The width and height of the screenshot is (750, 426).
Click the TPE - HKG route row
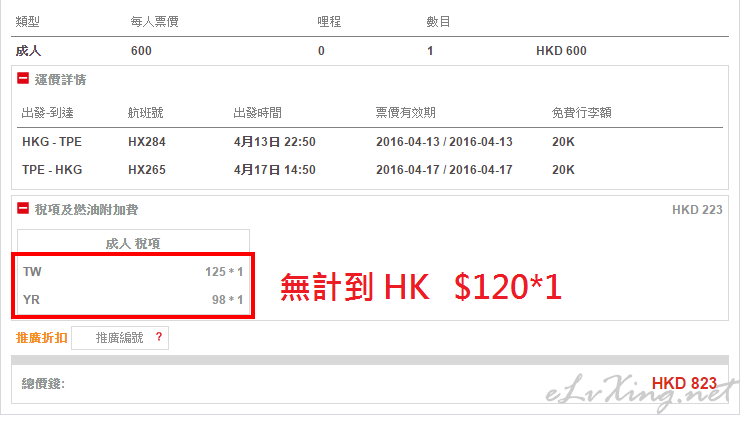coord(370,170)
